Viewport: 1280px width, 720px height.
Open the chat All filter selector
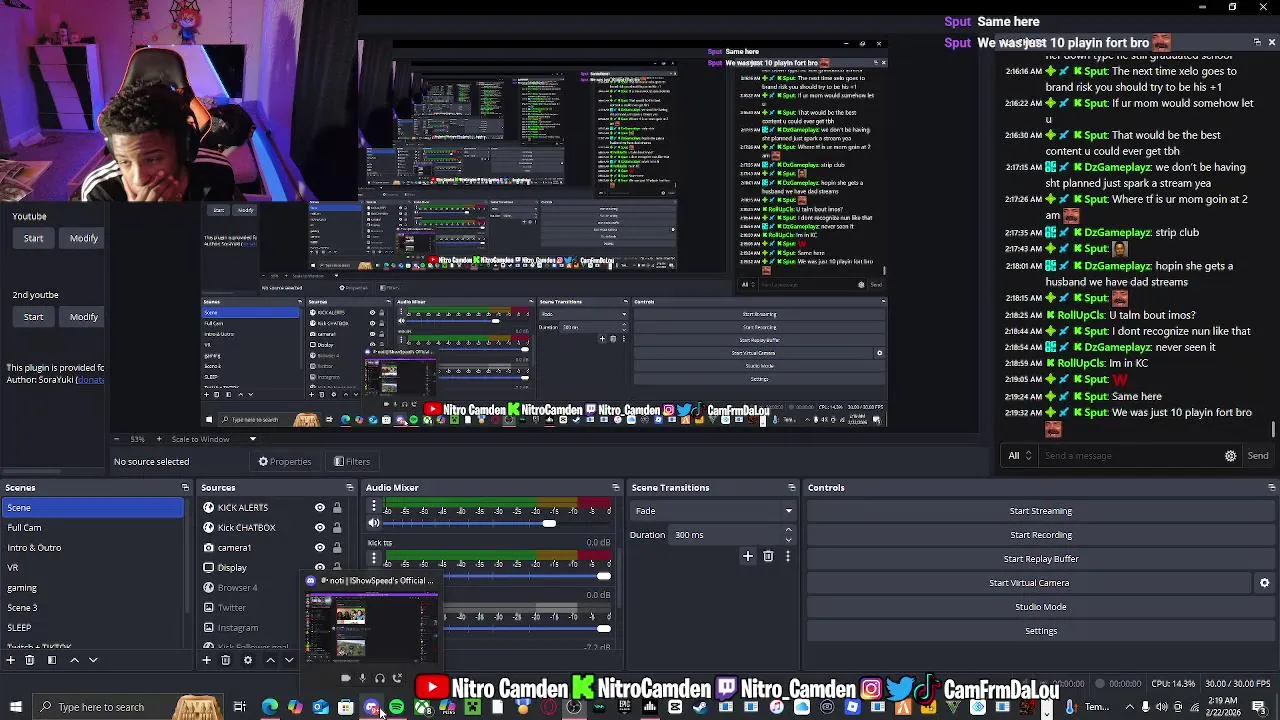(x=1020, y=456)
